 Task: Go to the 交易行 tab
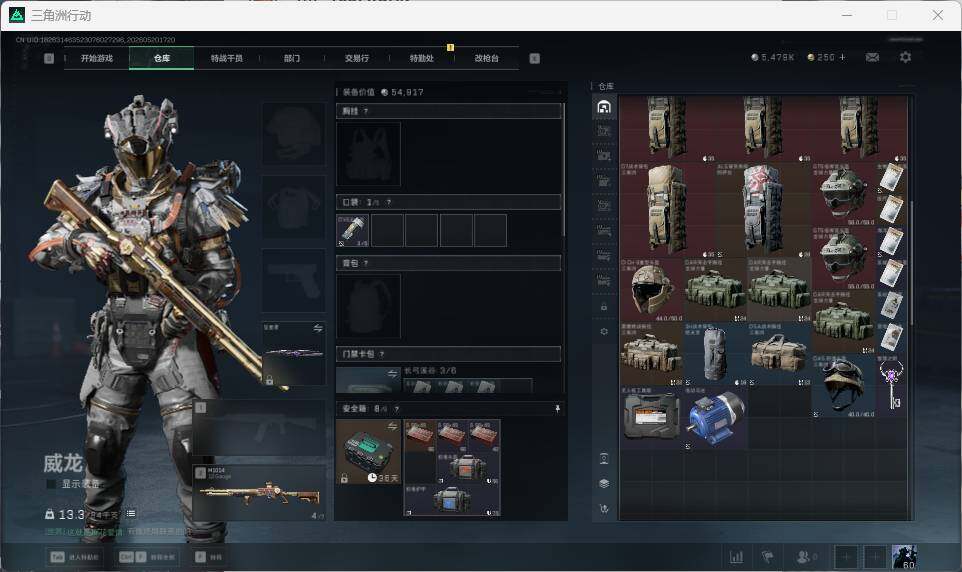click(356, 58)
